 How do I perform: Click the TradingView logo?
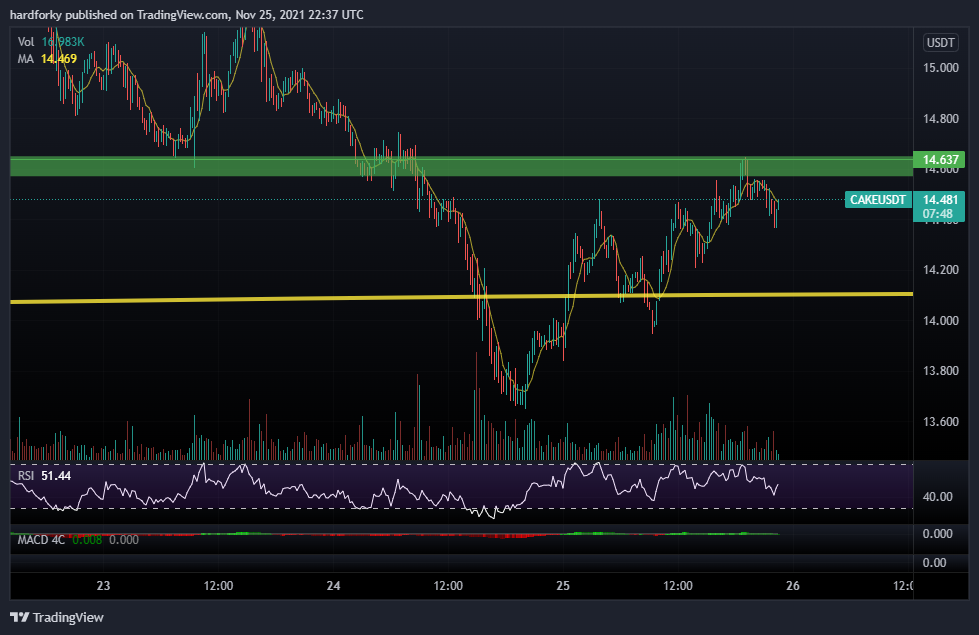[x=57, y=618]
